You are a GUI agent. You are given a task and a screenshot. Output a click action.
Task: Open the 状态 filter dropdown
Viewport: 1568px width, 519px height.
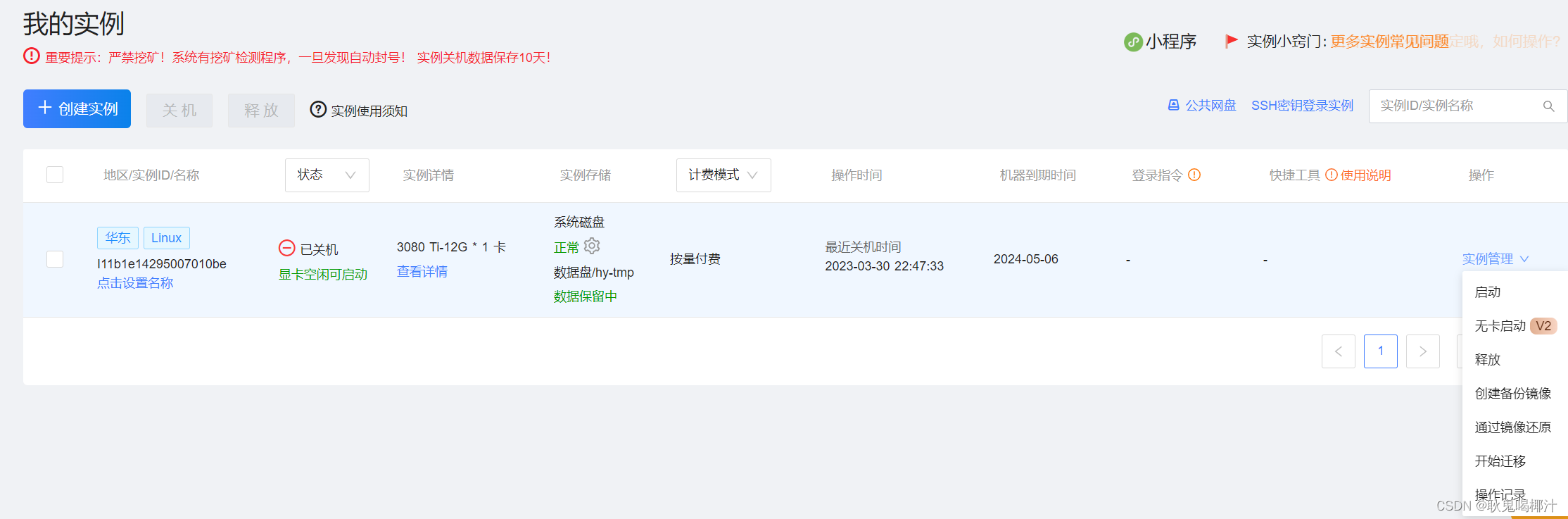click(327, 175)
